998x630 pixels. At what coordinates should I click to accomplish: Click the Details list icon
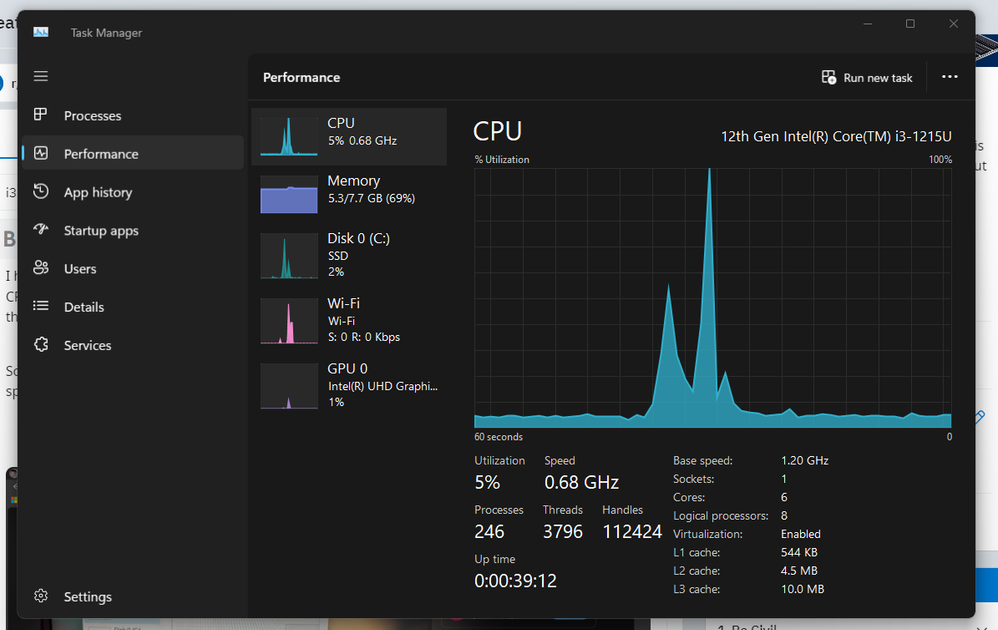(41, 307)
